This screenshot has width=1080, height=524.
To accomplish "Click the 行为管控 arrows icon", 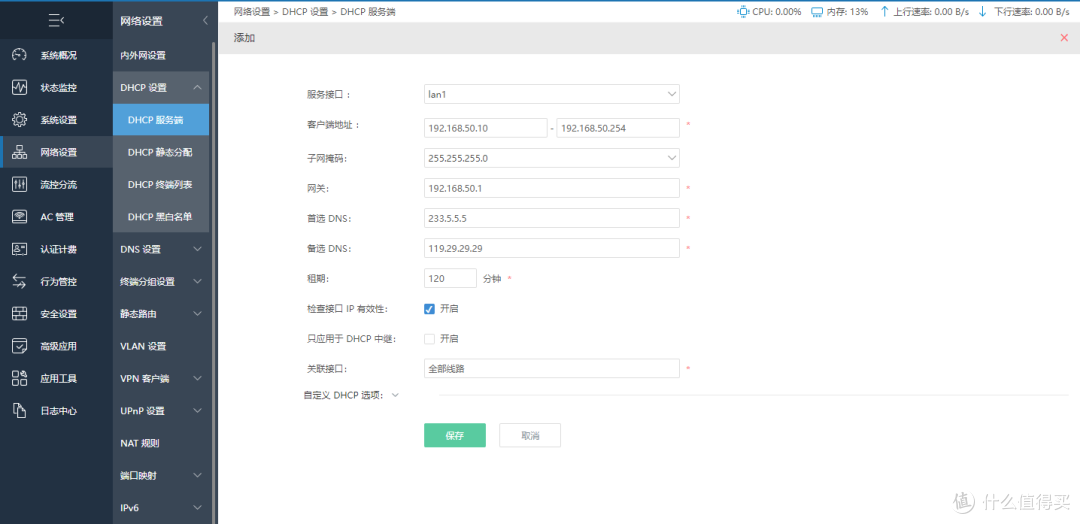I will click(x=19, y=282).
